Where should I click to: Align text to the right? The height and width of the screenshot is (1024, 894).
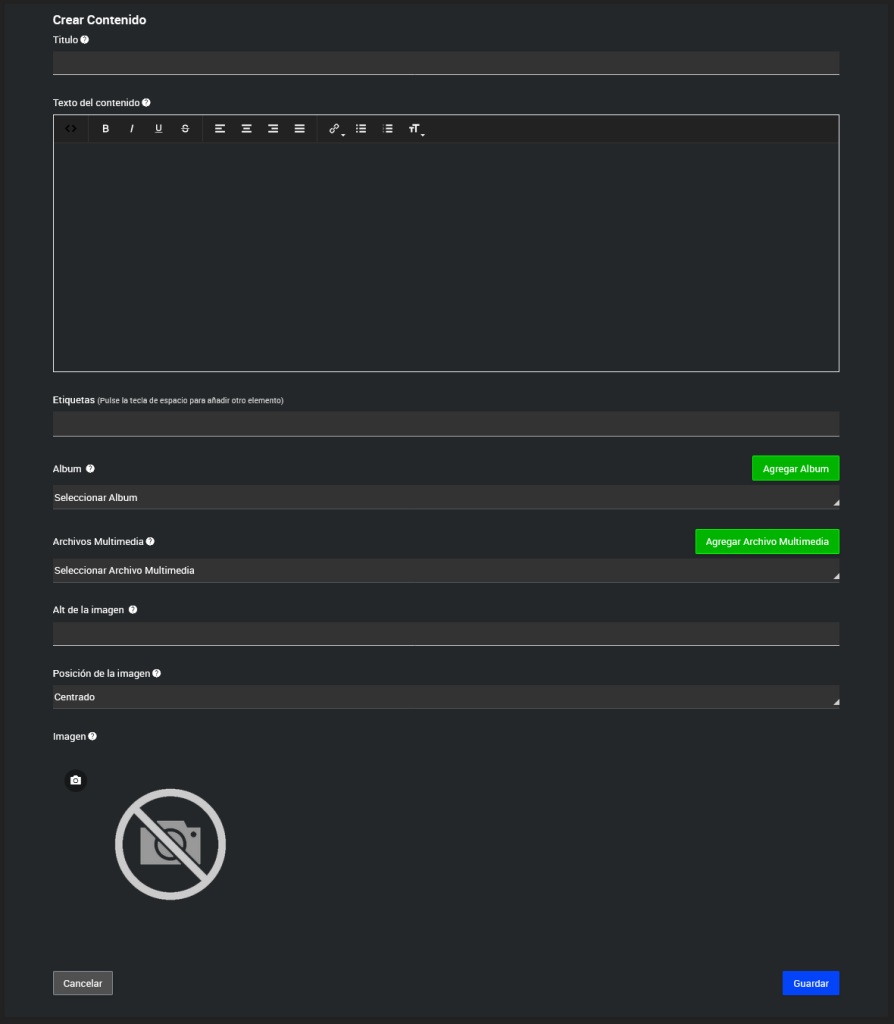click(x=273, y=129)
